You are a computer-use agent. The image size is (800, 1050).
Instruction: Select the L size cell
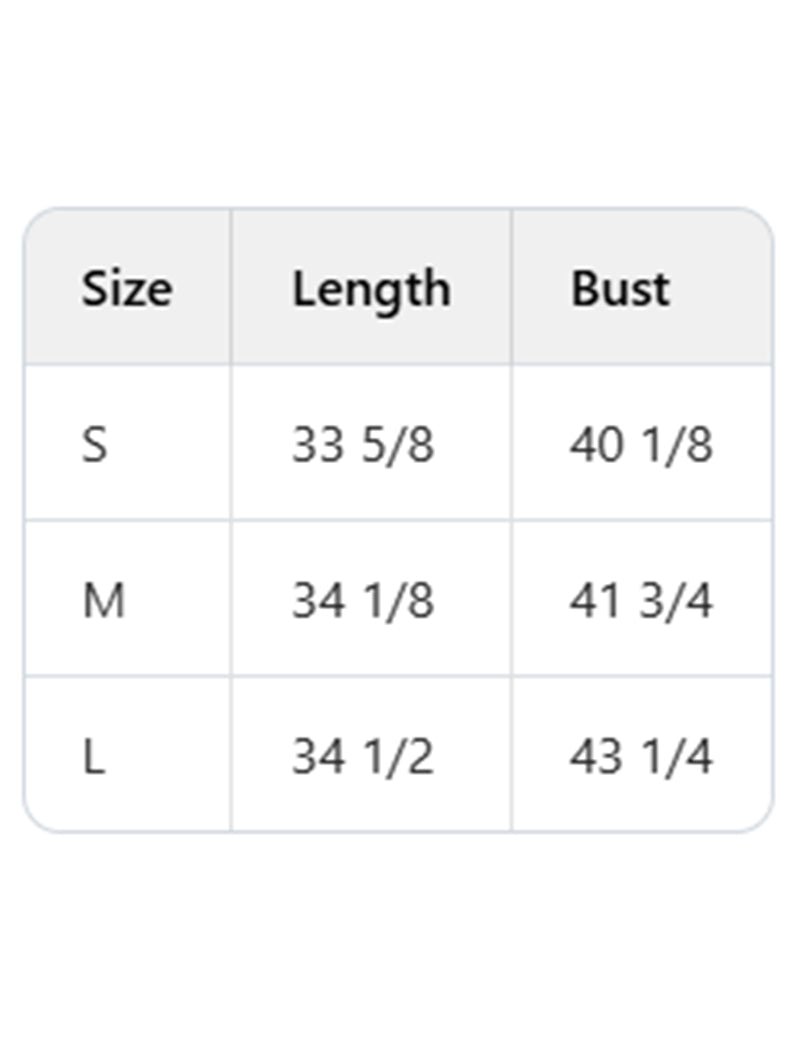[x=93, y=758]
